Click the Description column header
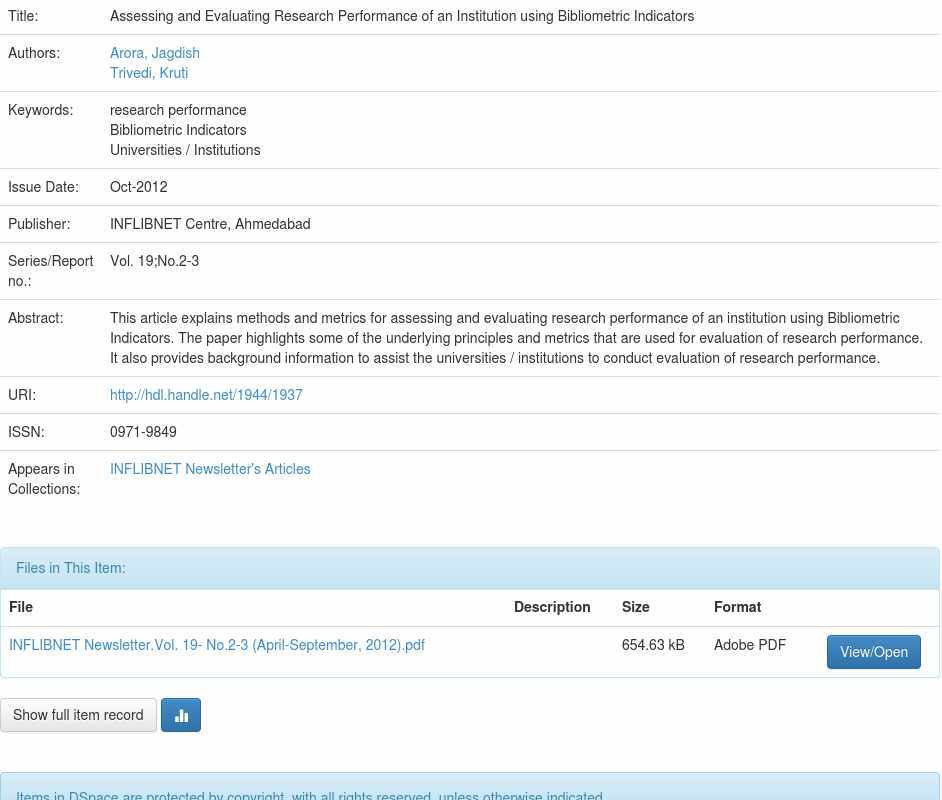This screenshot has width=942, height=800. click(552, 607)
